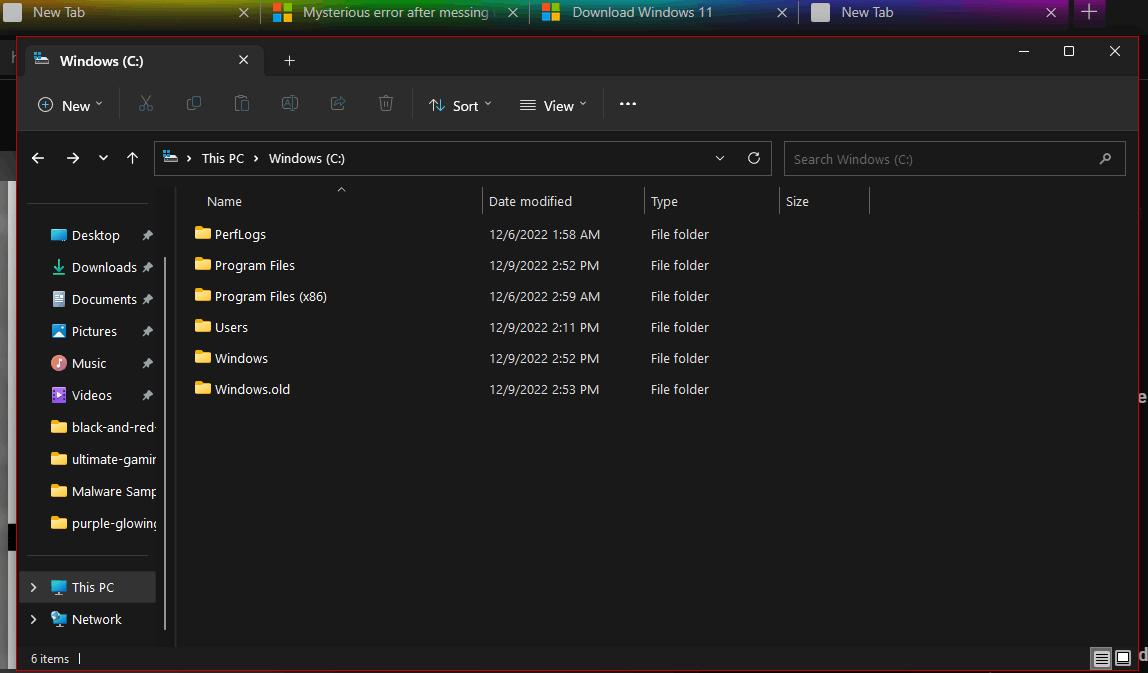Click the Cut scissors icon in toolbar

[146, 104]
